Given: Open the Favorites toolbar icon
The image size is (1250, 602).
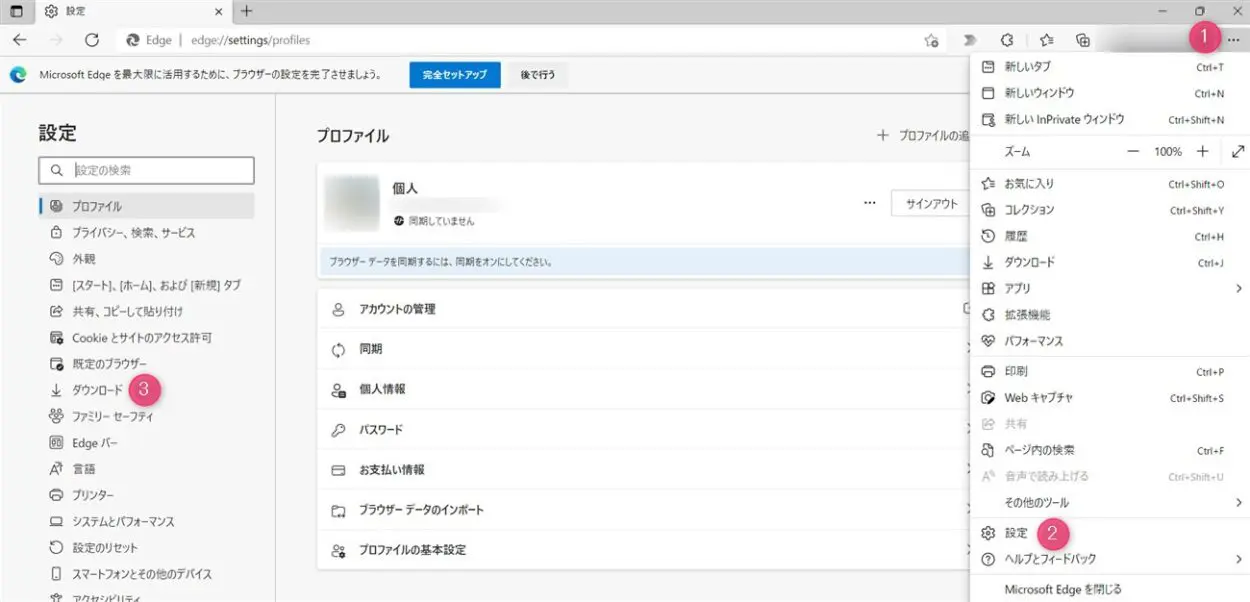Looking at the screenshot, I should tap(1046, 40).
